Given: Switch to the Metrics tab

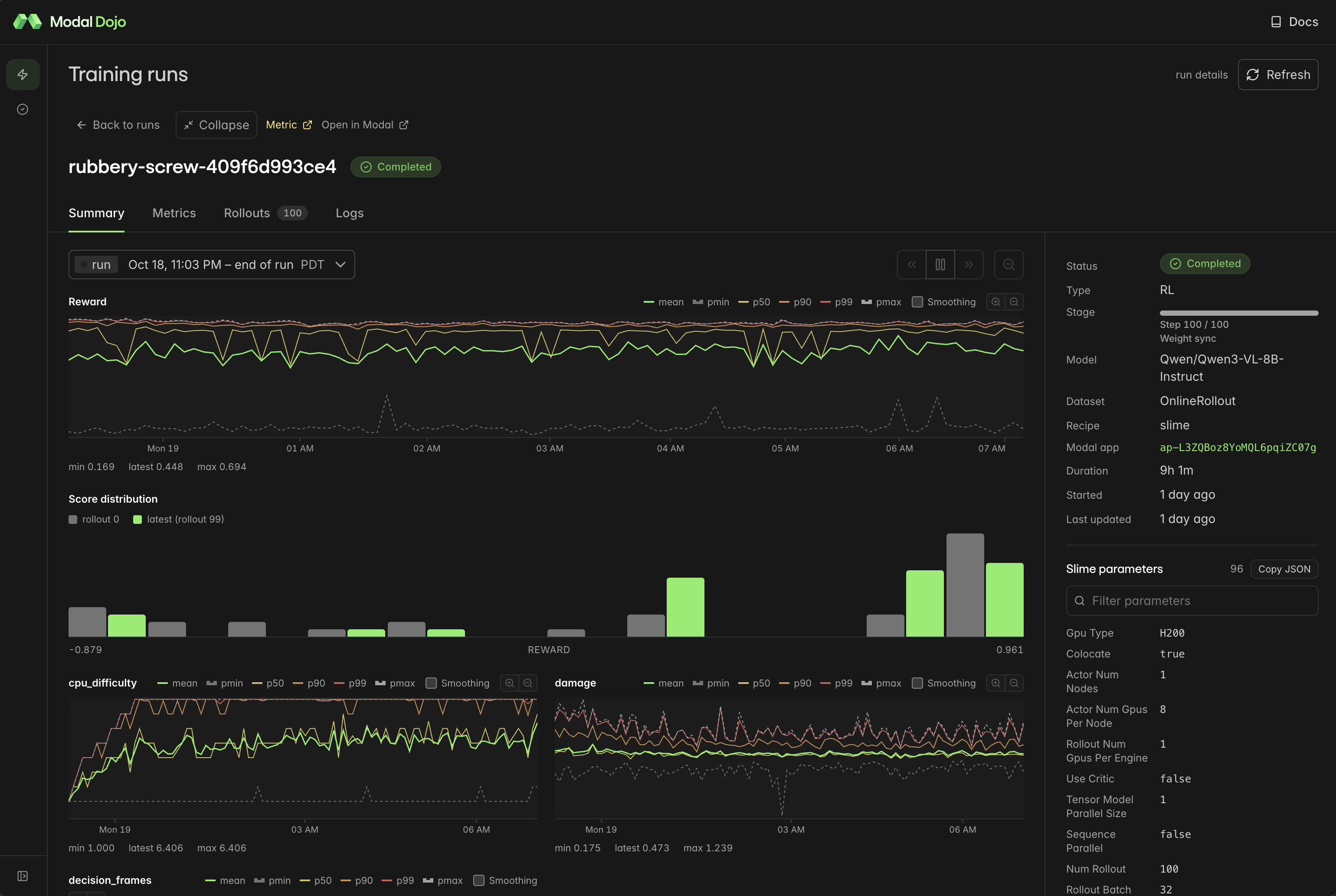Looking at the screenshot, I should click(174, 213).
